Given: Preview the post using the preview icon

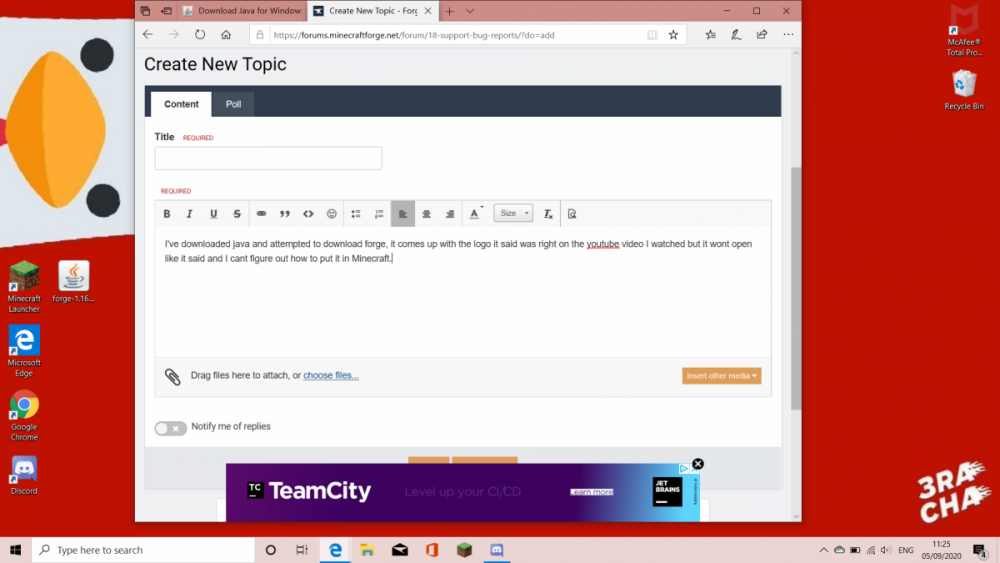Looking at the screenshot, I should pyautogui.click(x=572, y=214).
